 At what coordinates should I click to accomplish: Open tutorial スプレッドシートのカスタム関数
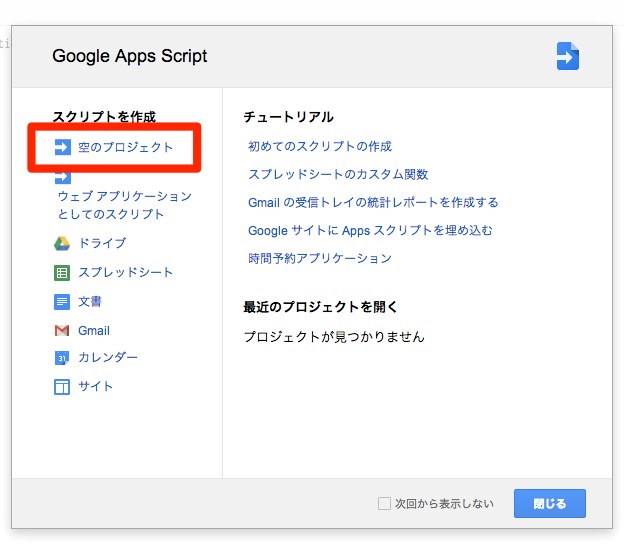[338, 174]
